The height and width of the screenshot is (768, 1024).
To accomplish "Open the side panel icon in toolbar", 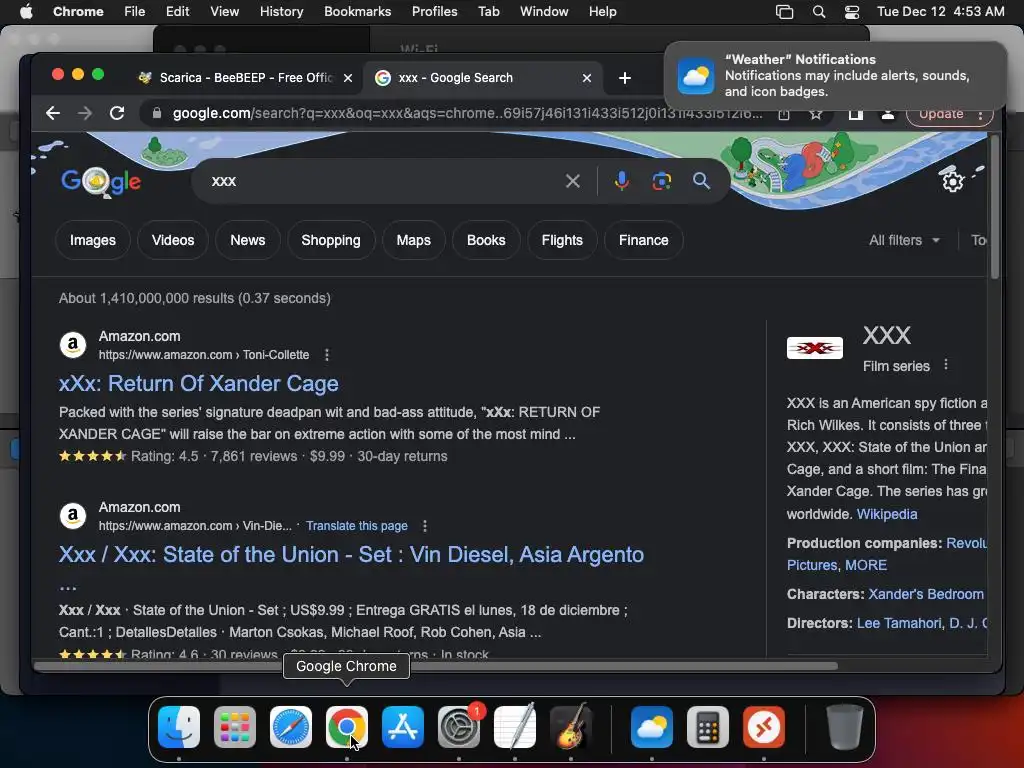I will point(856,114).
